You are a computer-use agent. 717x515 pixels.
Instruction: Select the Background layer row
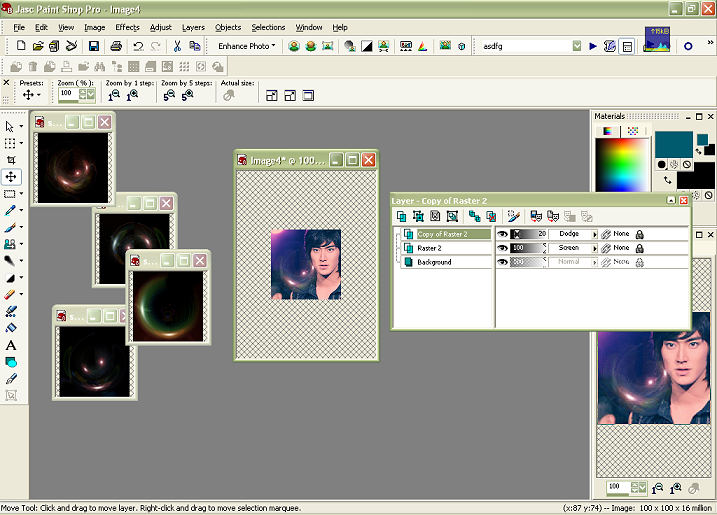[x=446, y=262]
